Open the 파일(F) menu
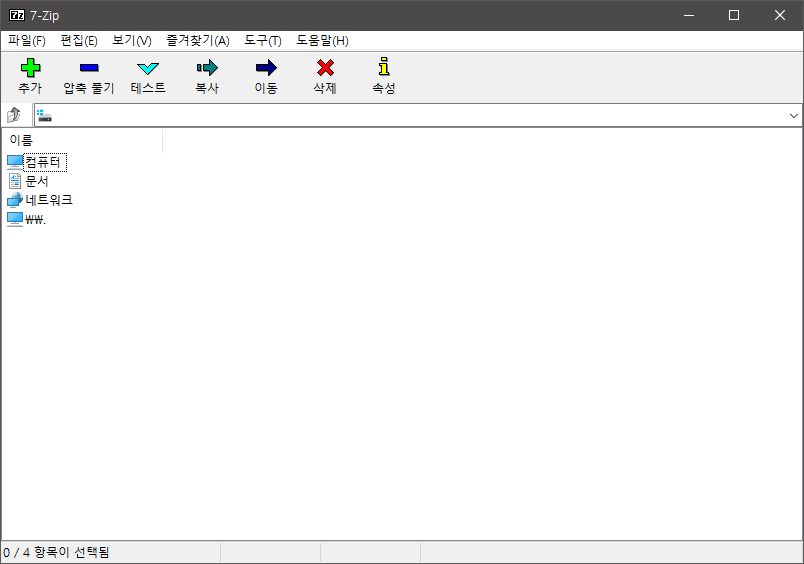This screenshot has height=564, width=804. coord(27,41)
